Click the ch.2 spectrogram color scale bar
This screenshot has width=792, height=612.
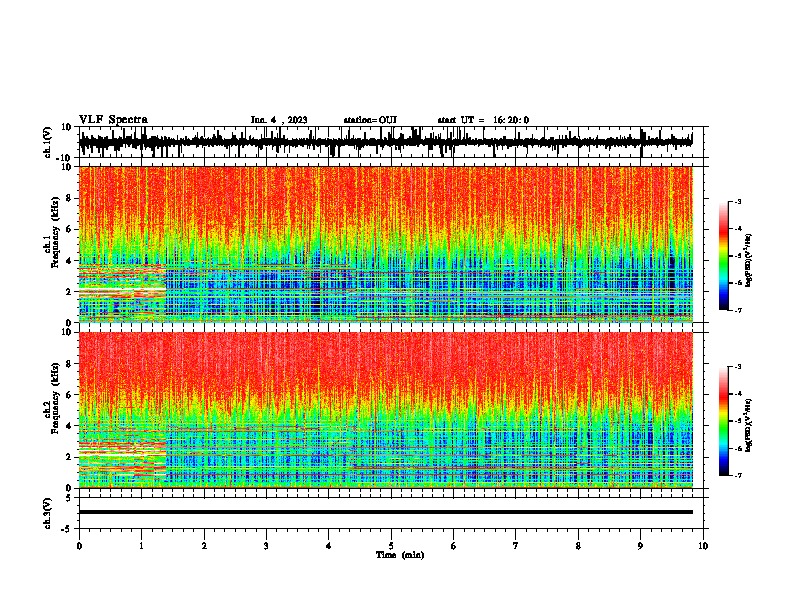point(724,421)
